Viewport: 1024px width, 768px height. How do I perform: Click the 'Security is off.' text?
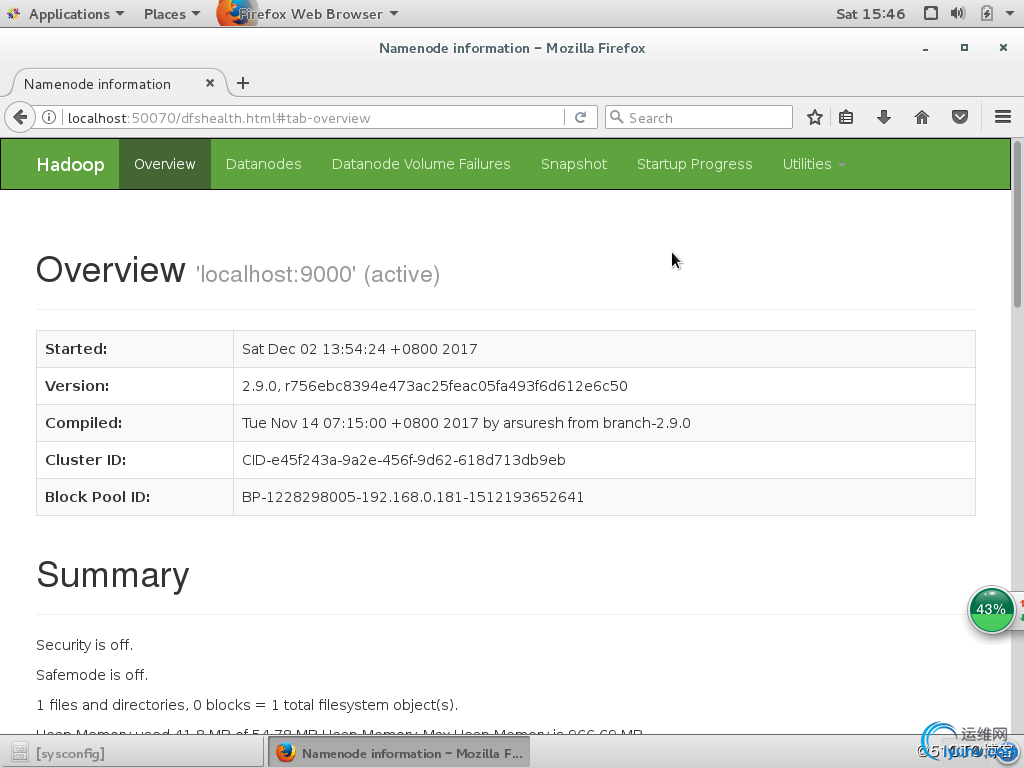click(x=84, y=645)
